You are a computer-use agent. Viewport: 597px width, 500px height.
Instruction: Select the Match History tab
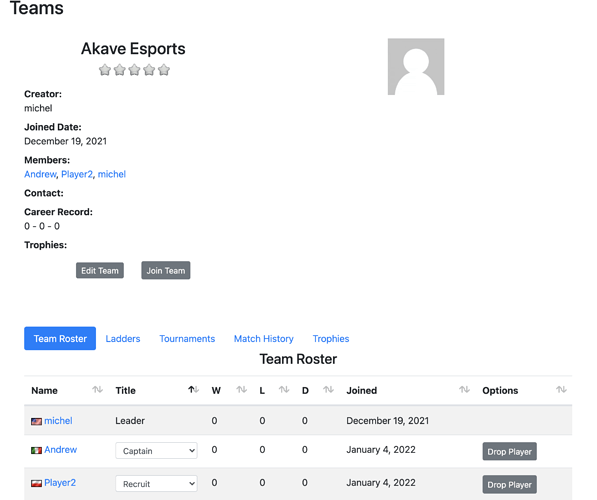tap(263, 339)
